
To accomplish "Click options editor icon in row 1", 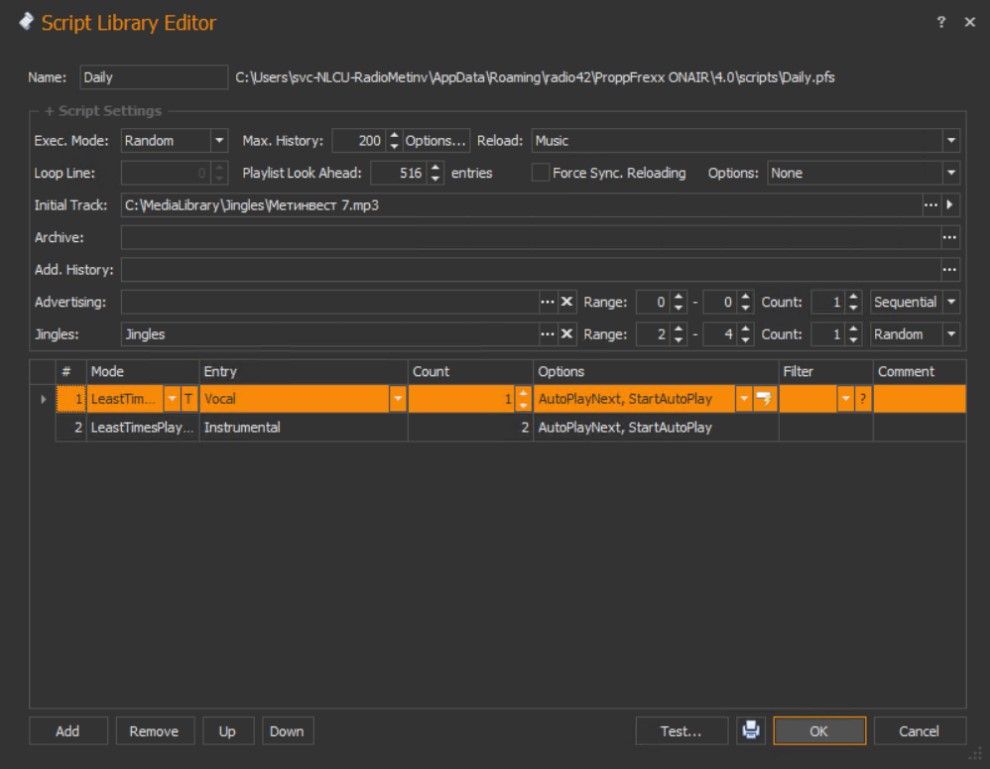I will click(766, 400).
